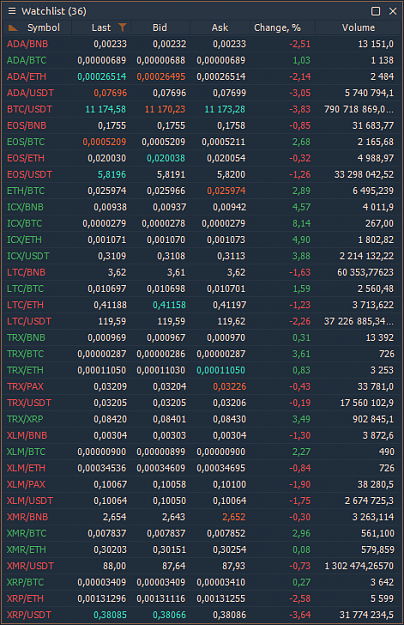404x625 pixels.
Task: Select the EOS/BNB symbol
Action: 26,126
